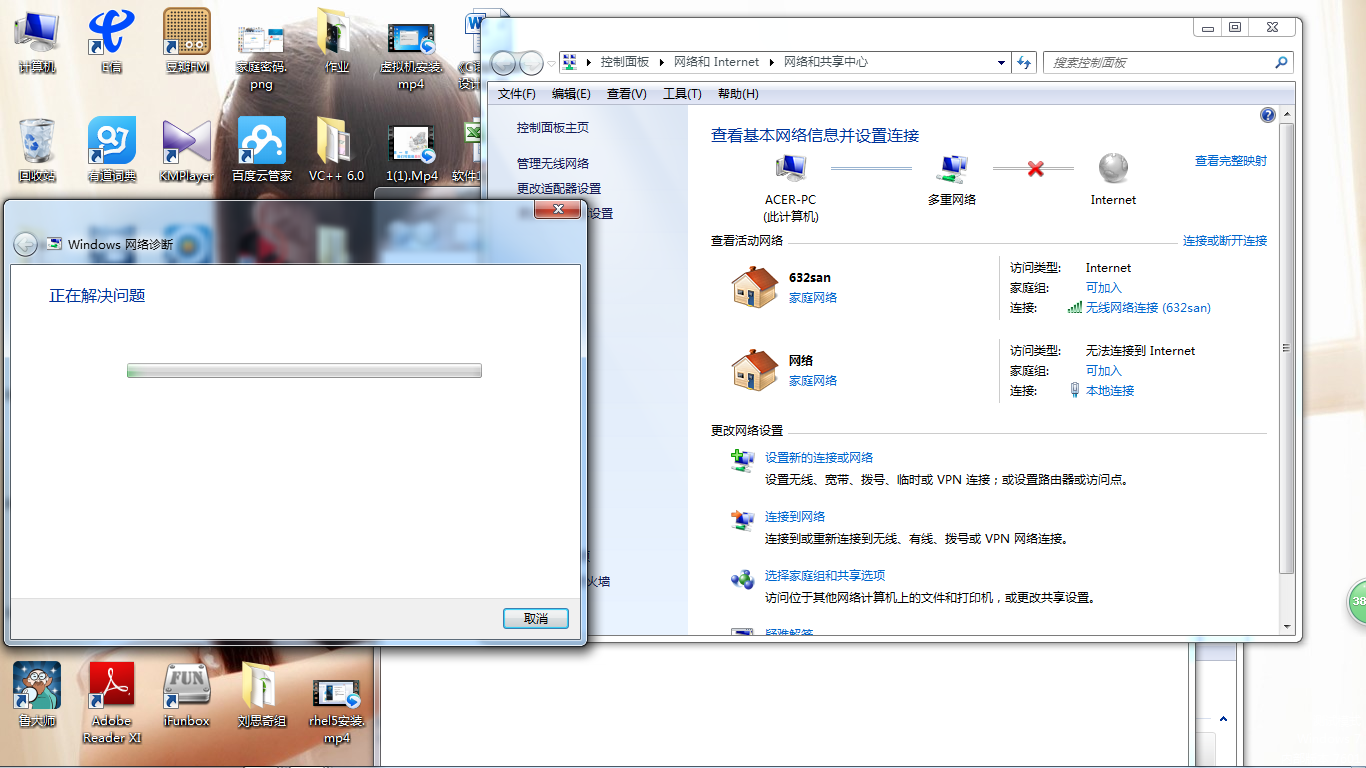Open the 计算机 desktop icon
This screenshot has width=1366, height=768.
[x=37, y=42]
